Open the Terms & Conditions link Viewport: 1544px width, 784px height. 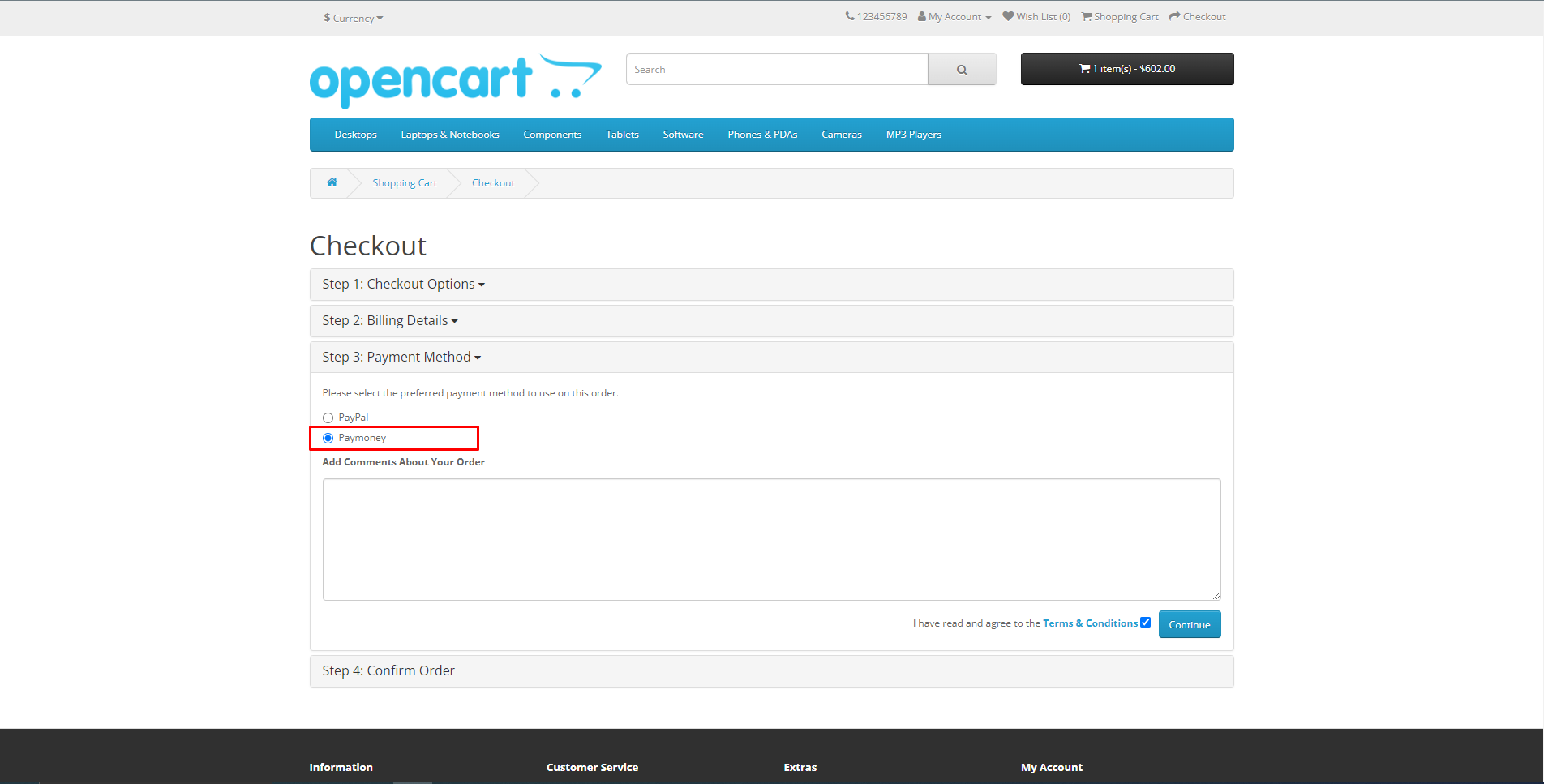point(1089,623)
